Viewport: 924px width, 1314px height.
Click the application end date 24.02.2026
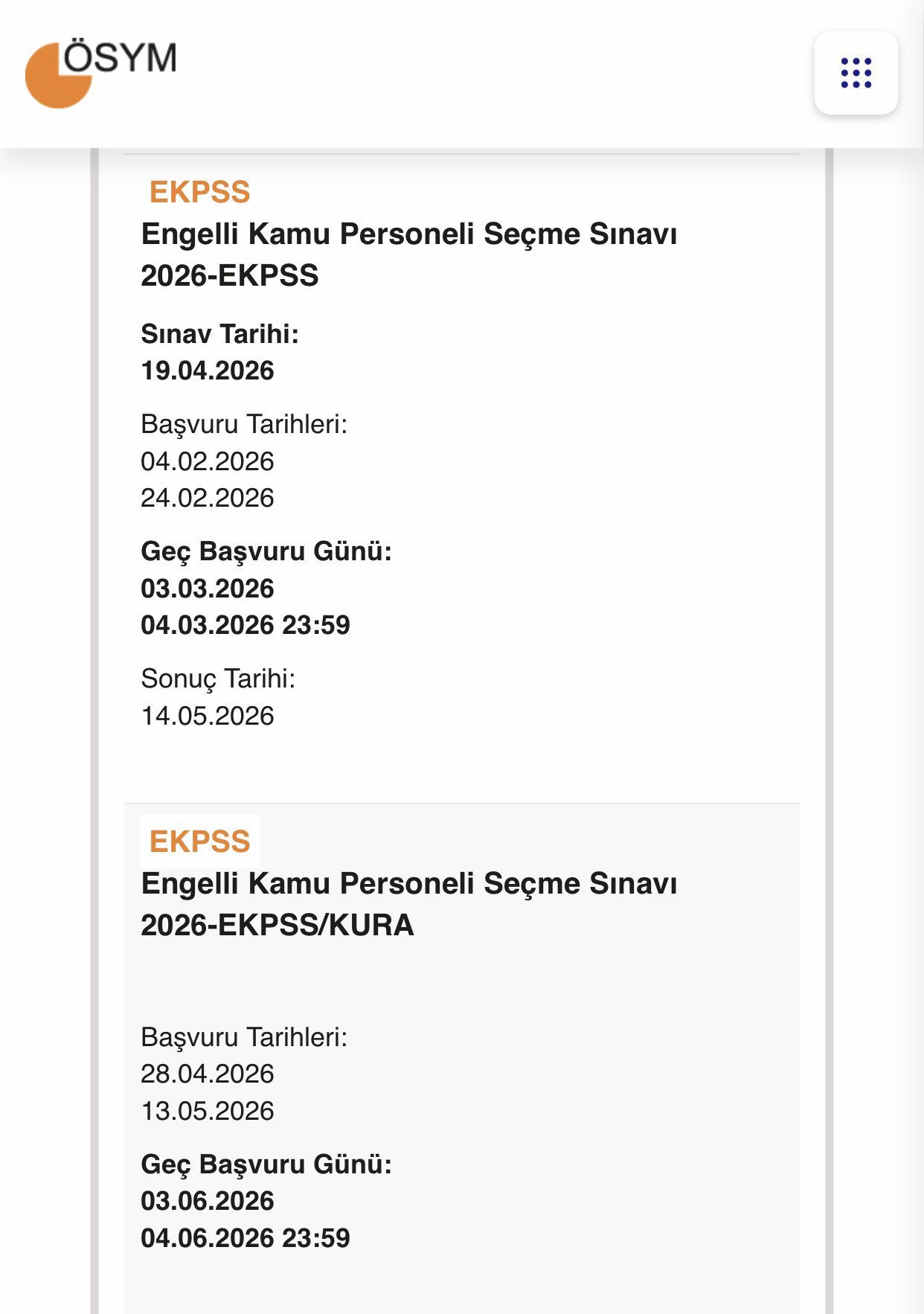[x=208, y=498]
